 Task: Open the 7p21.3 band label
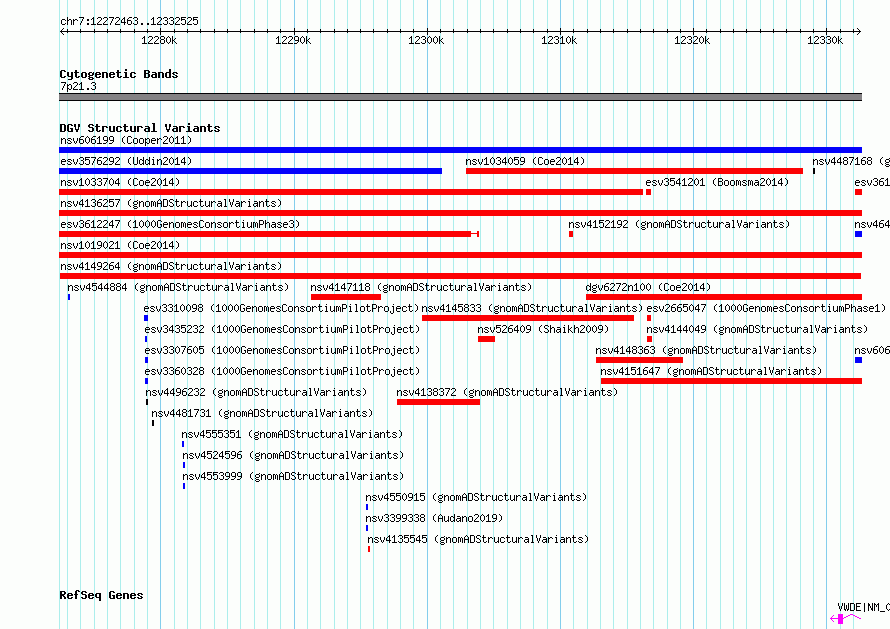[x=78, y=86]
